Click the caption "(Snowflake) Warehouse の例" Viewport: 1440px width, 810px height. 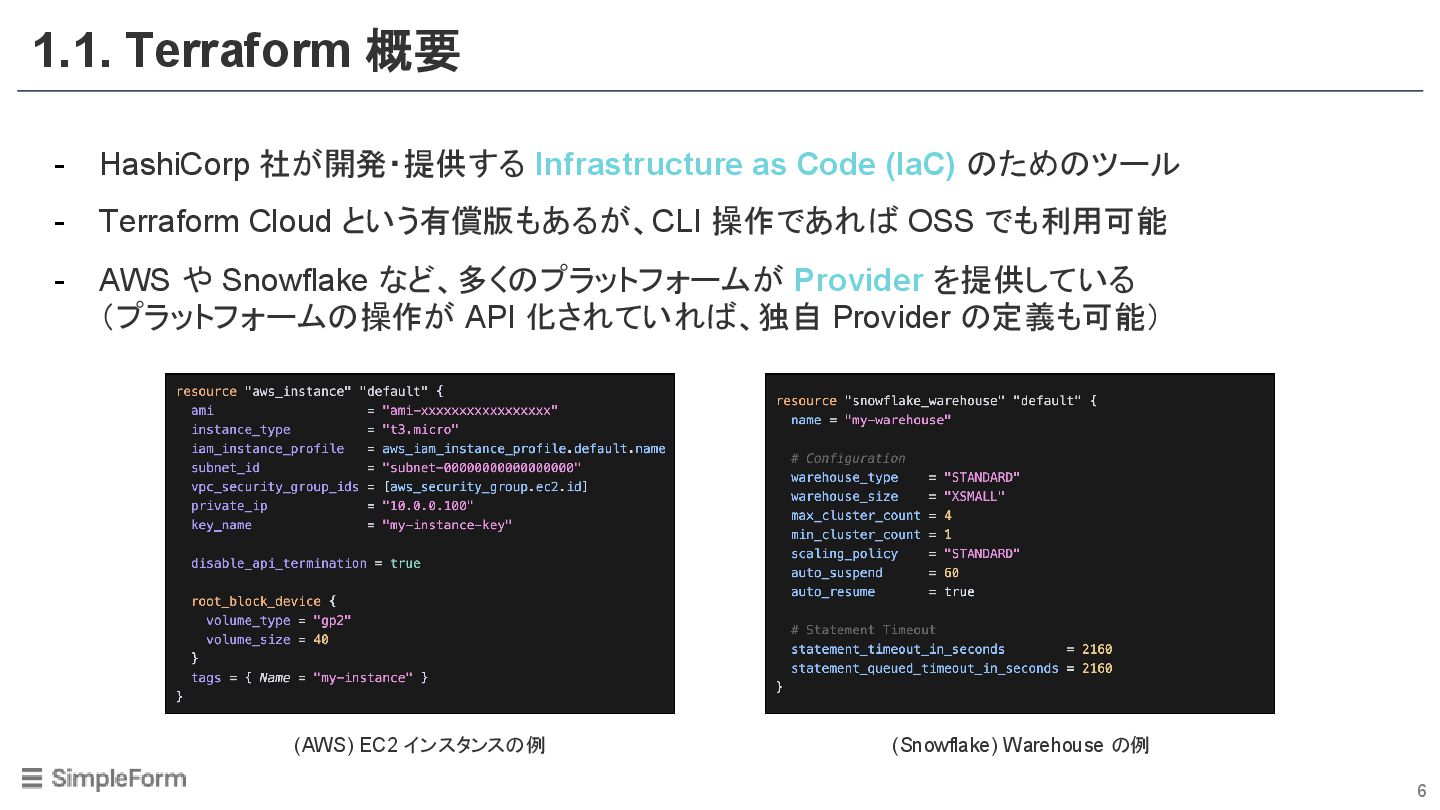coord(1020,746)
